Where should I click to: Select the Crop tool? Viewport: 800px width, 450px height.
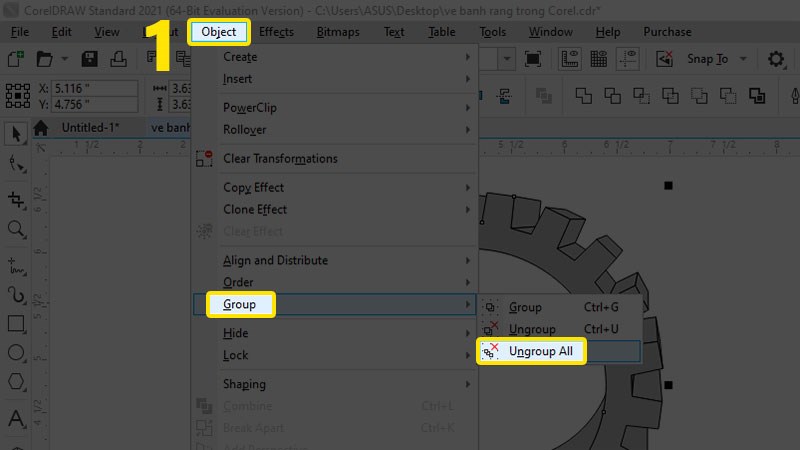click(16, 199)
